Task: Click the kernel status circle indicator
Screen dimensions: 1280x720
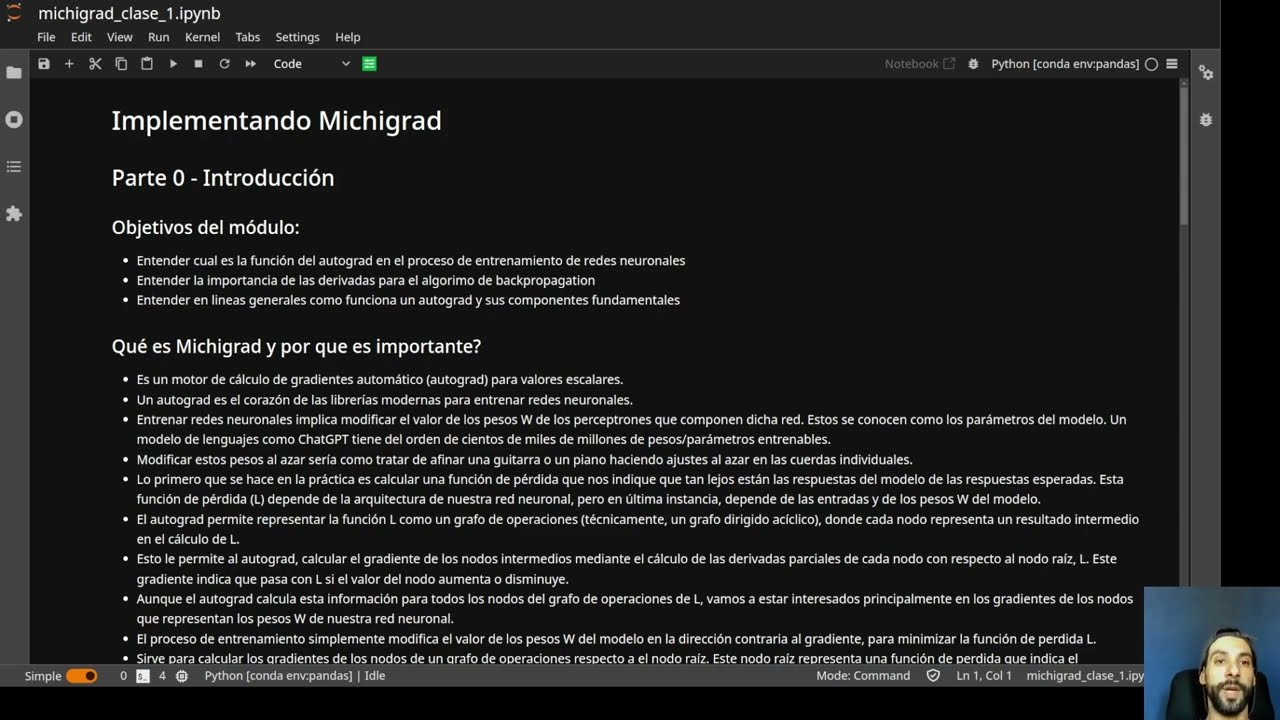Action: click(1151, 64)
